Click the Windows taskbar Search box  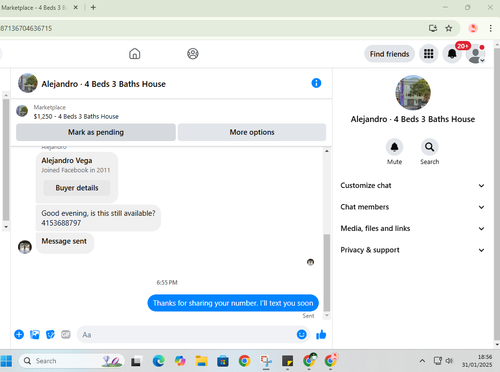pyautogui.click(x=72, y=361)
